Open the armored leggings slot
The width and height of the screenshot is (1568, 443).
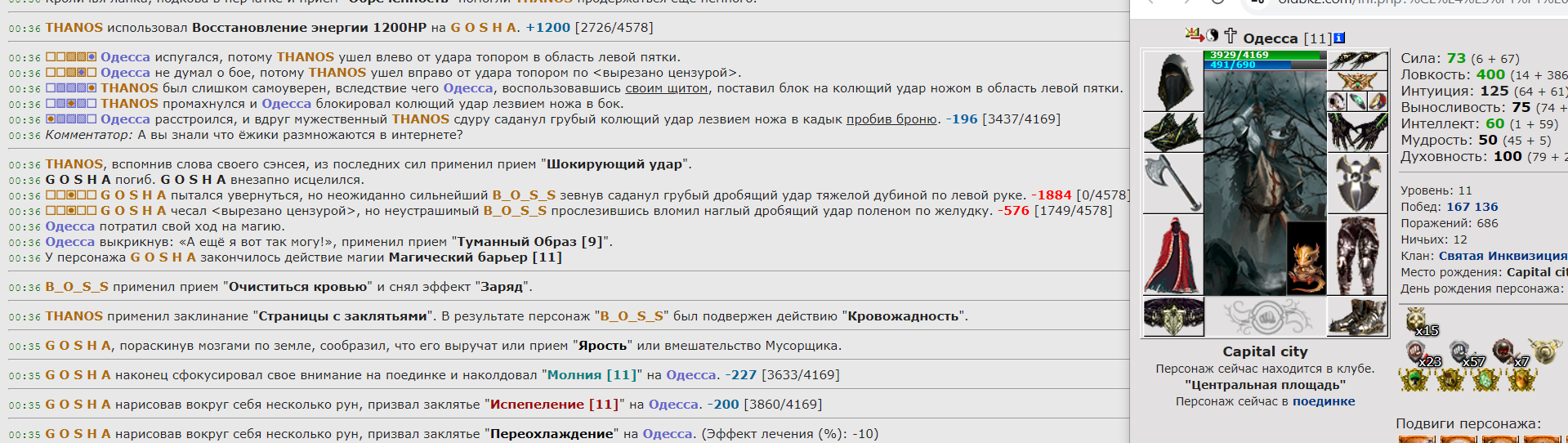coord(1357,254)
